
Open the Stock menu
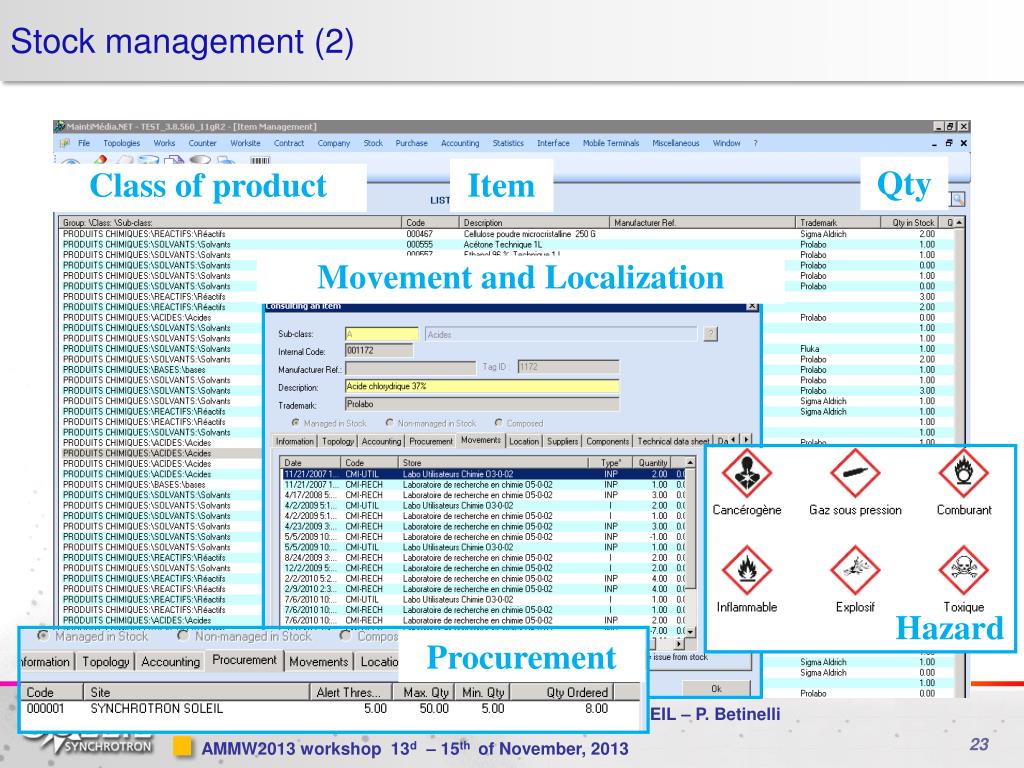click(x=373, y=143)
